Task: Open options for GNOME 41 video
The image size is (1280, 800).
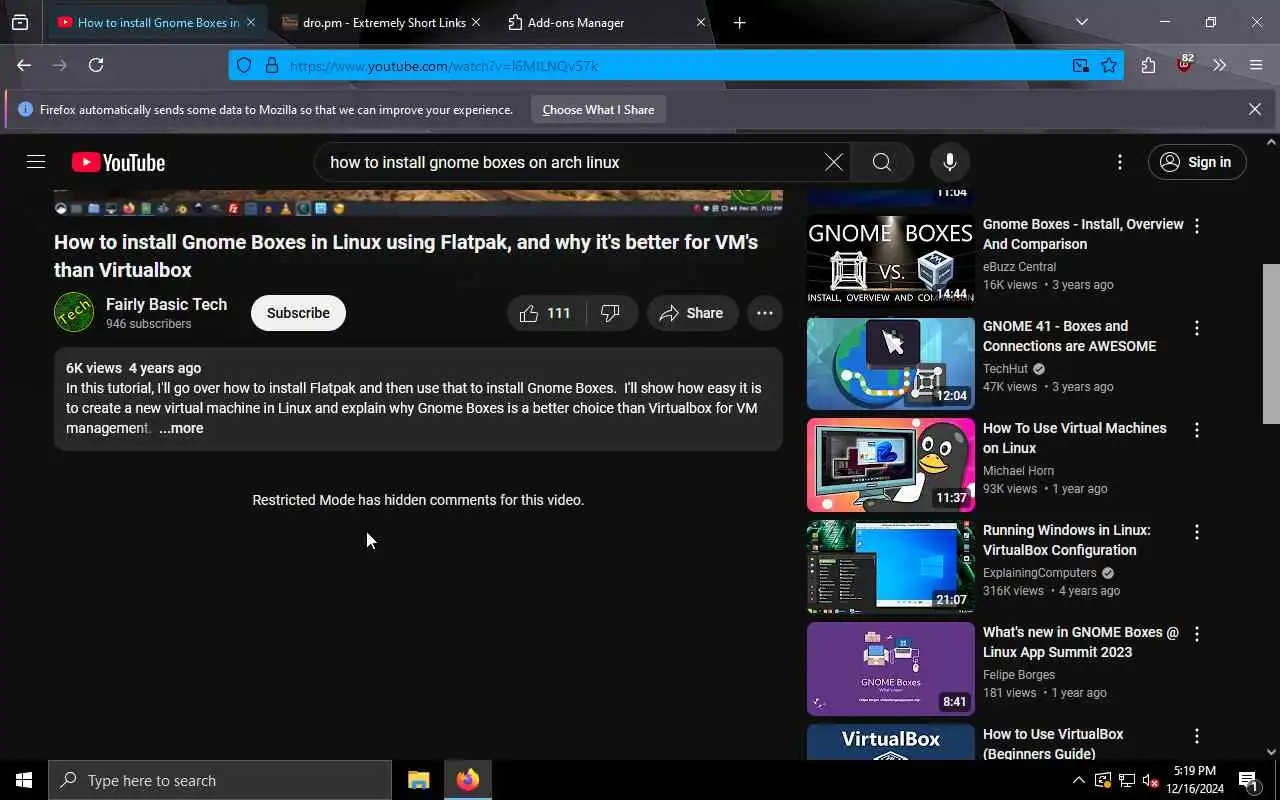Action: click(1197, 328)
